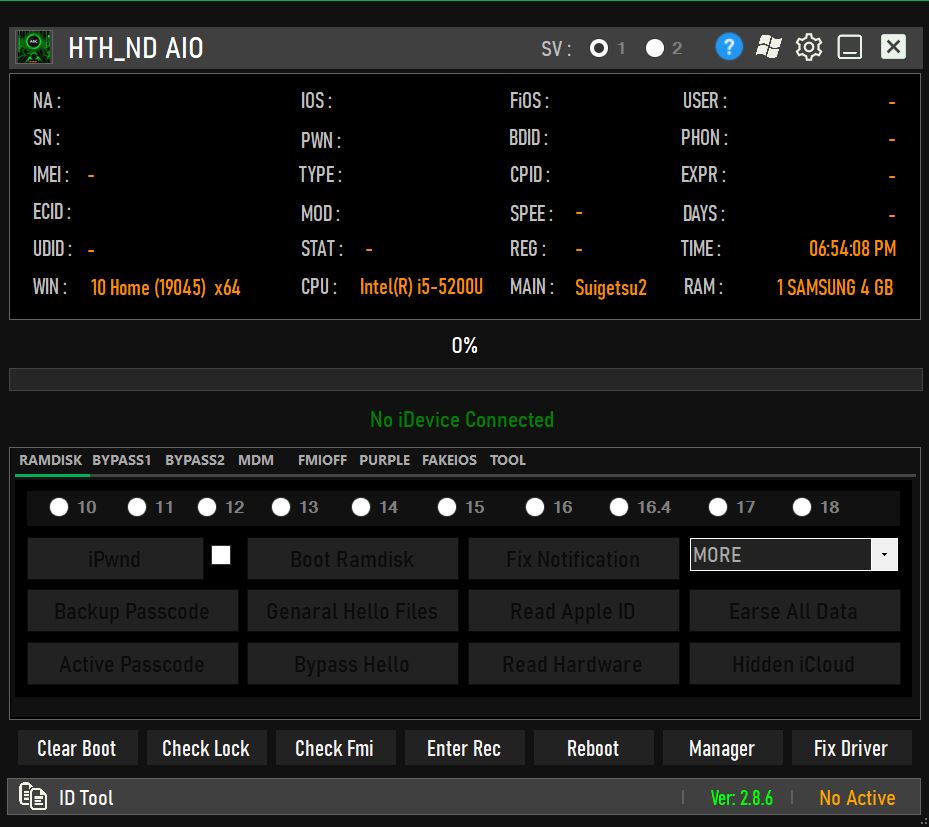This screenshot has height=827, width=929.
Task: Click the Check Fmi button
Action: coord(335,748)
